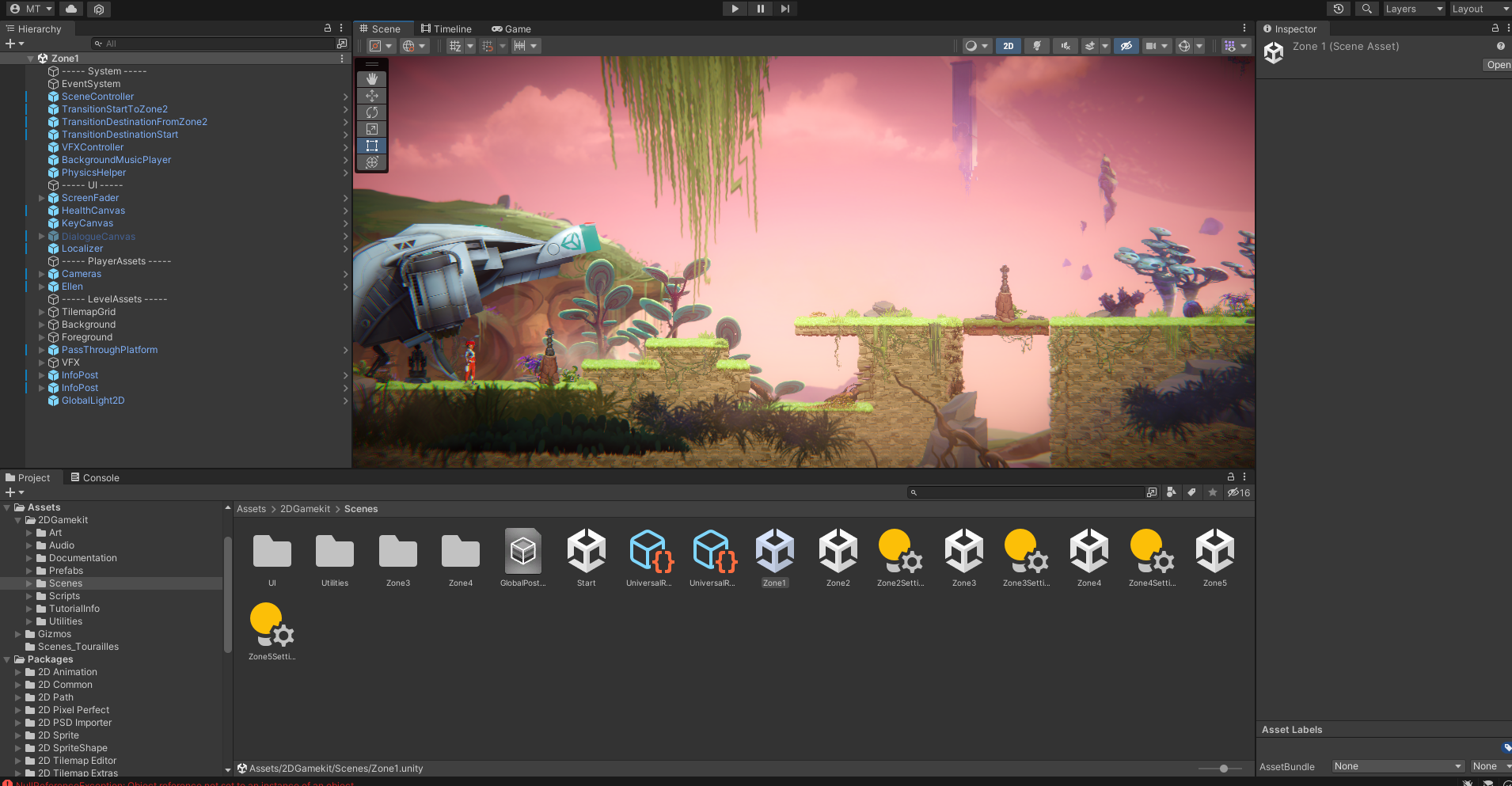1512x786 pixels.
Task: Click the Project search field
Action: click(1026, 492)
